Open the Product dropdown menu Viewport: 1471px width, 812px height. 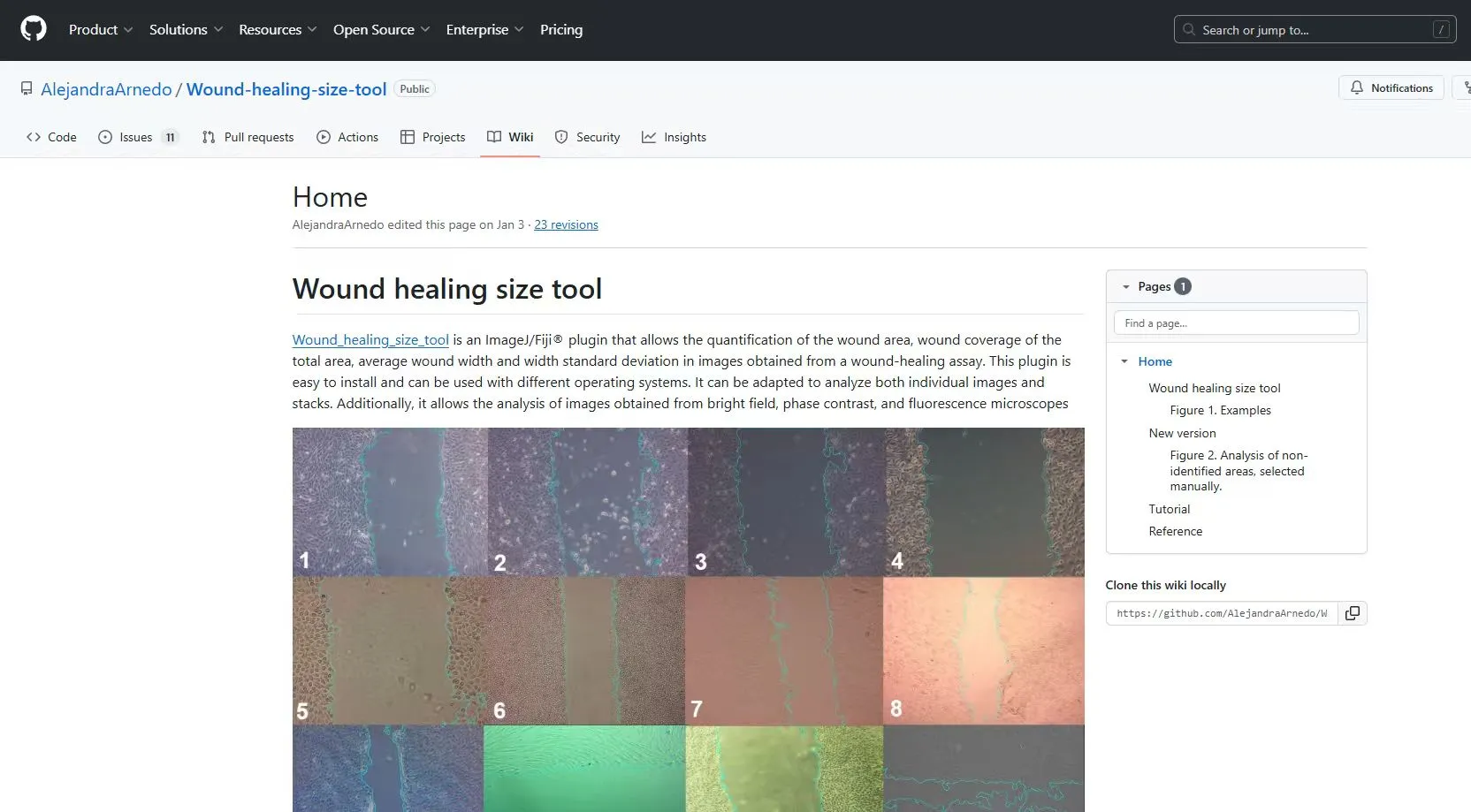101,29
